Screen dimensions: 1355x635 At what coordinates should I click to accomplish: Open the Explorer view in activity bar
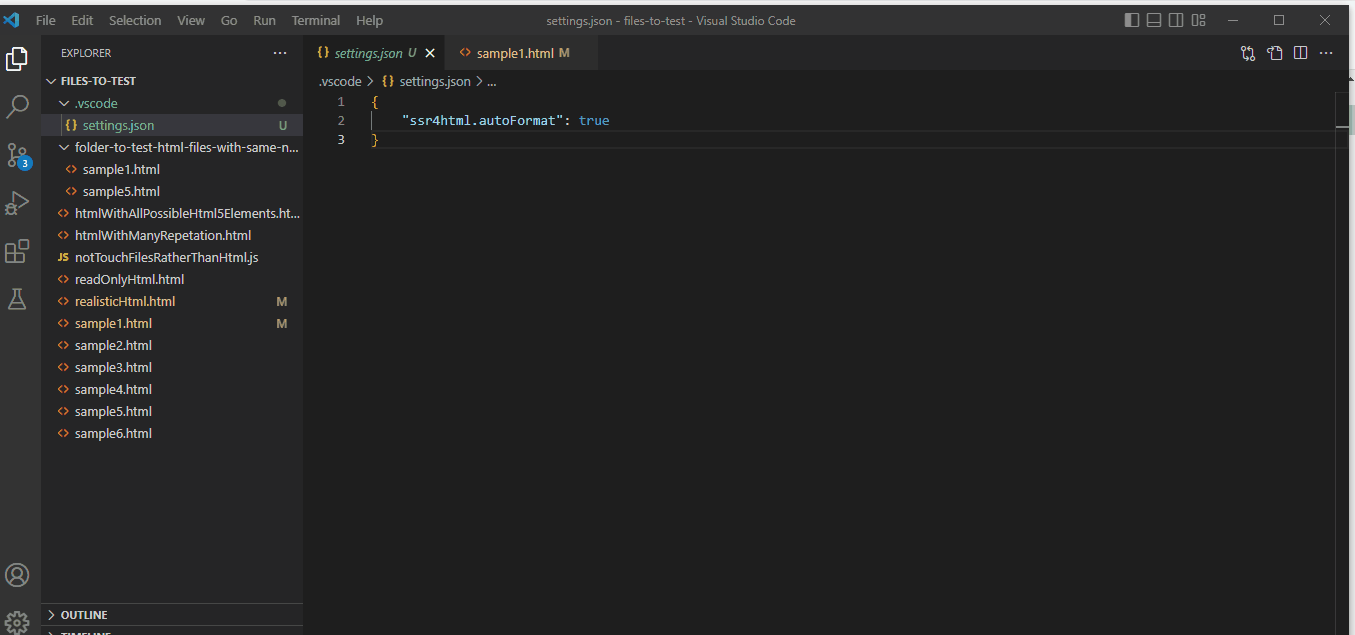(17, 59)
